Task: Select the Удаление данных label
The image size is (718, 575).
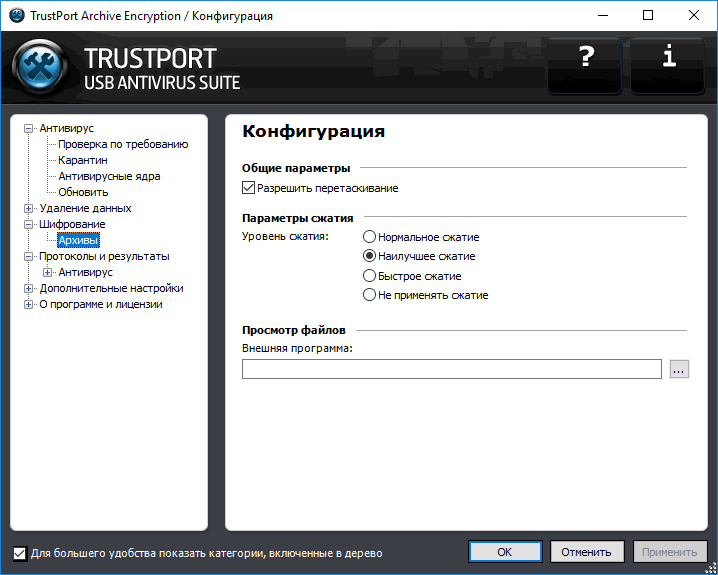Action: pyautogui.click(x=86, y=208)
